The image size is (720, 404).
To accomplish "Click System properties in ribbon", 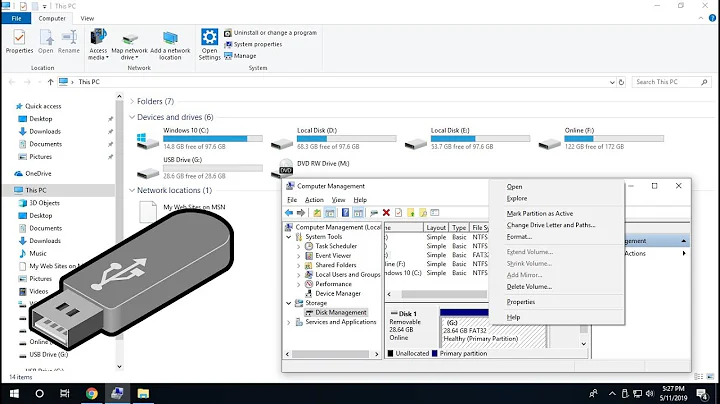I will [x=253, y=45].
